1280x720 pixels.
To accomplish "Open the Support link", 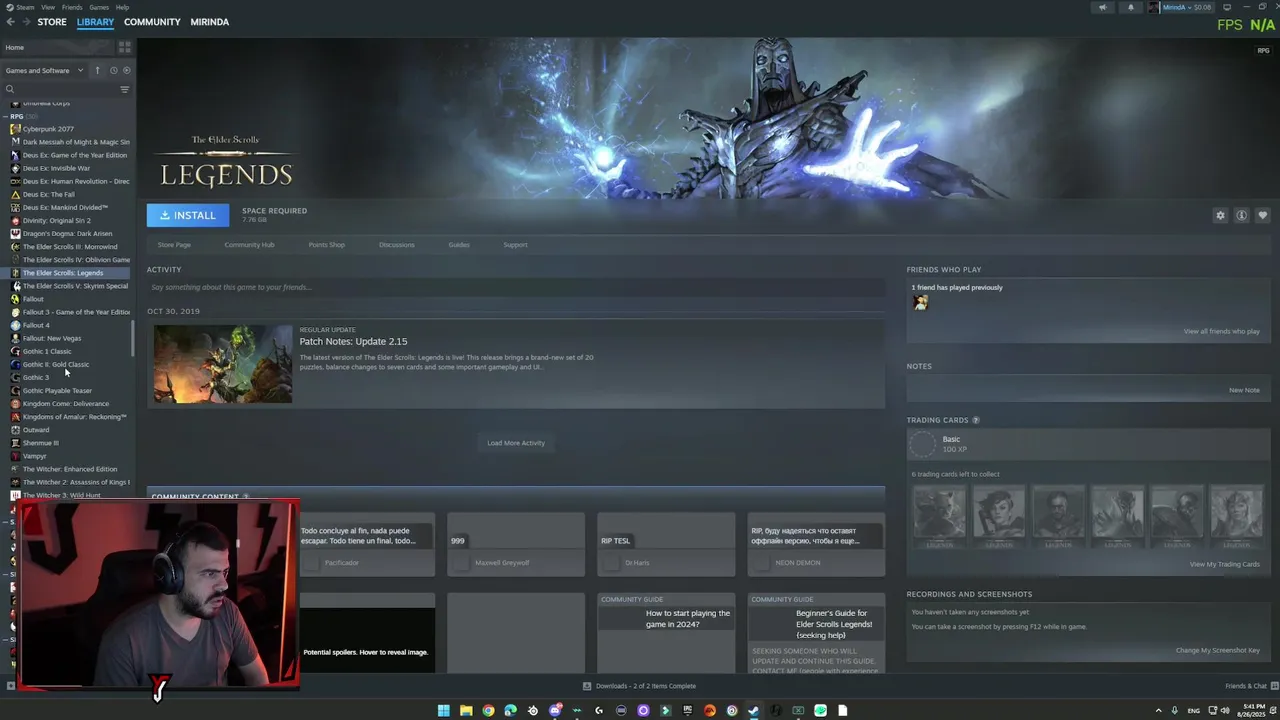I will [x=515, y=244].
